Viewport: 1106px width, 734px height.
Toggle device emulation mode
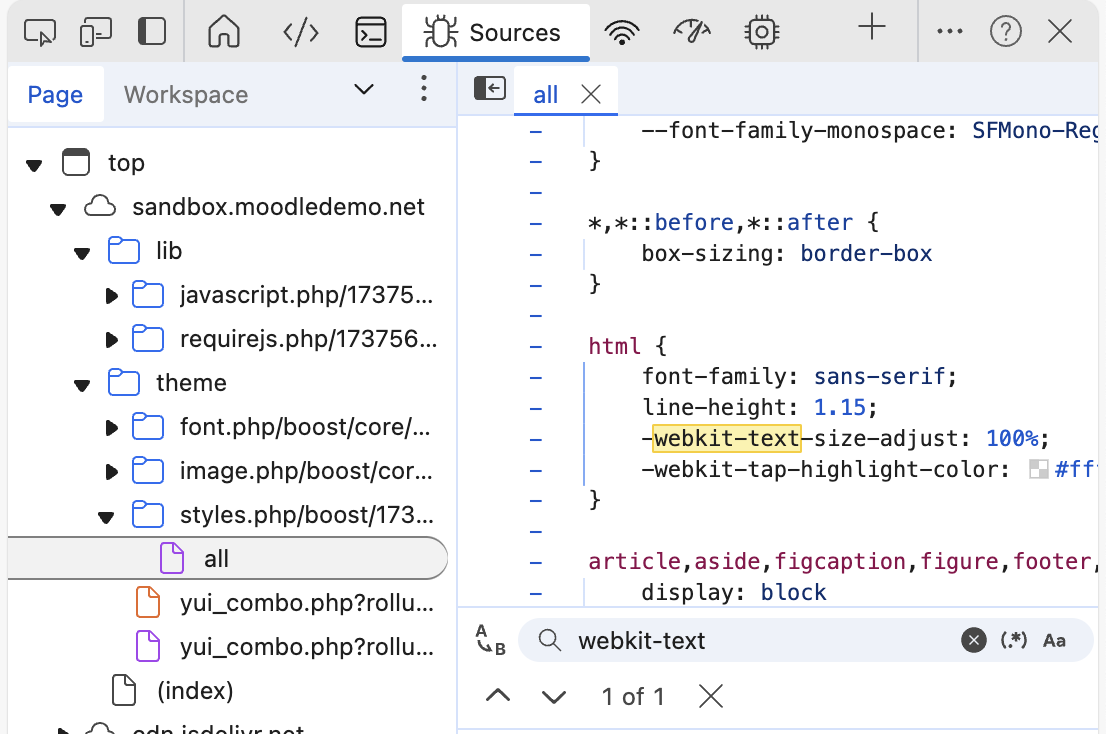[x=95, y=32]
